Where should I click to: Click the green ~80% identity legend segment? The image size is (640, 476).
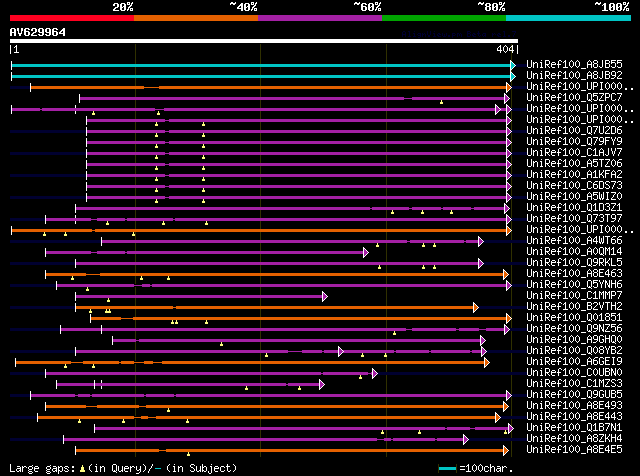point(444,18)
